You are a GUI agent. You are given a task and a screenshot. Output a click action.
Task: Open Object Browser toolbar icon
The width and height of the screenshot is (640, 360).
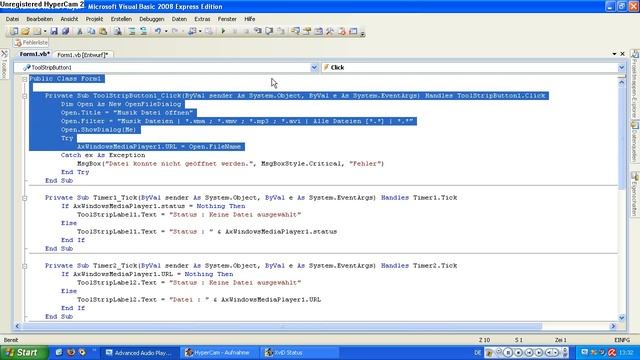pyautogui.click(x=318, y=31)
